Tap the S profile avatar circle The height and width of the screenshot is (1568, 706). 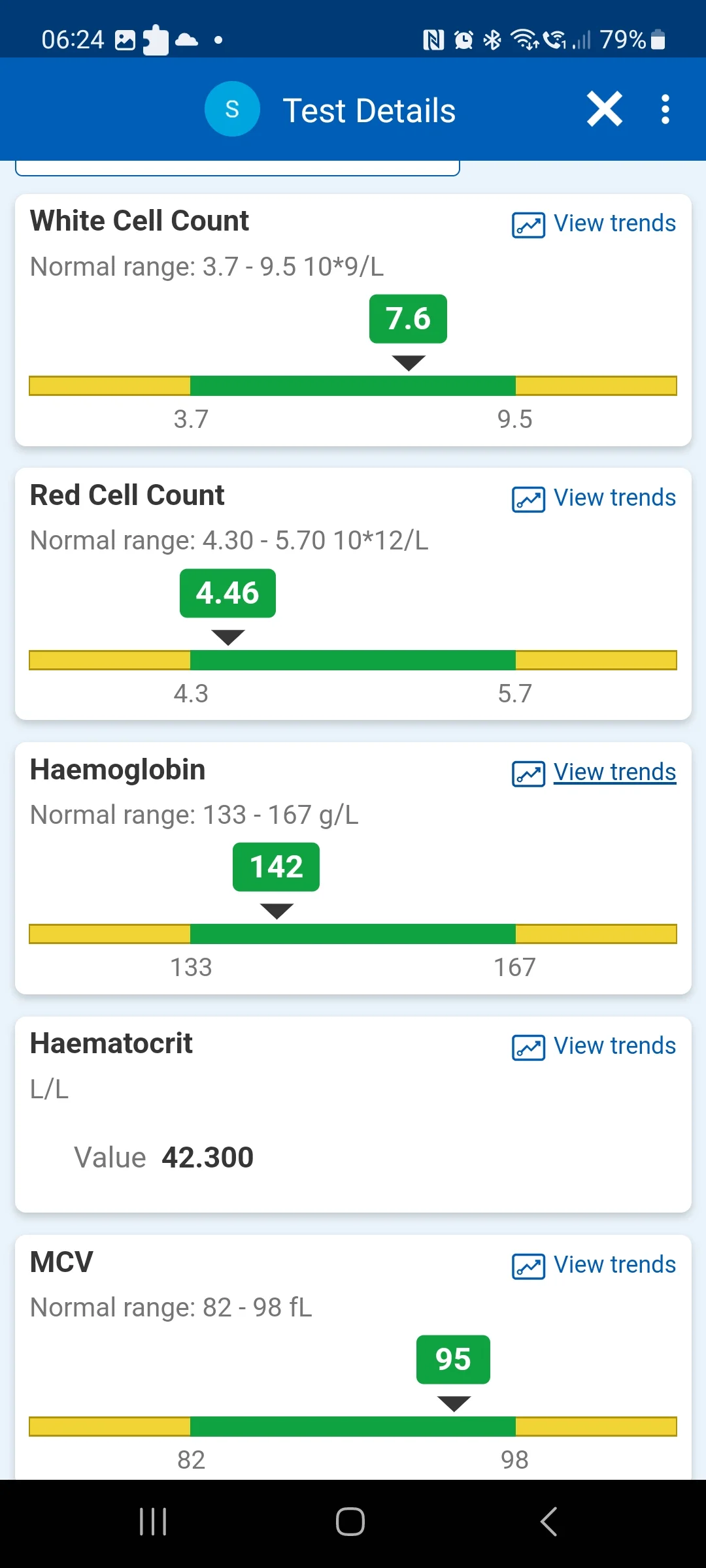[232, 109]
